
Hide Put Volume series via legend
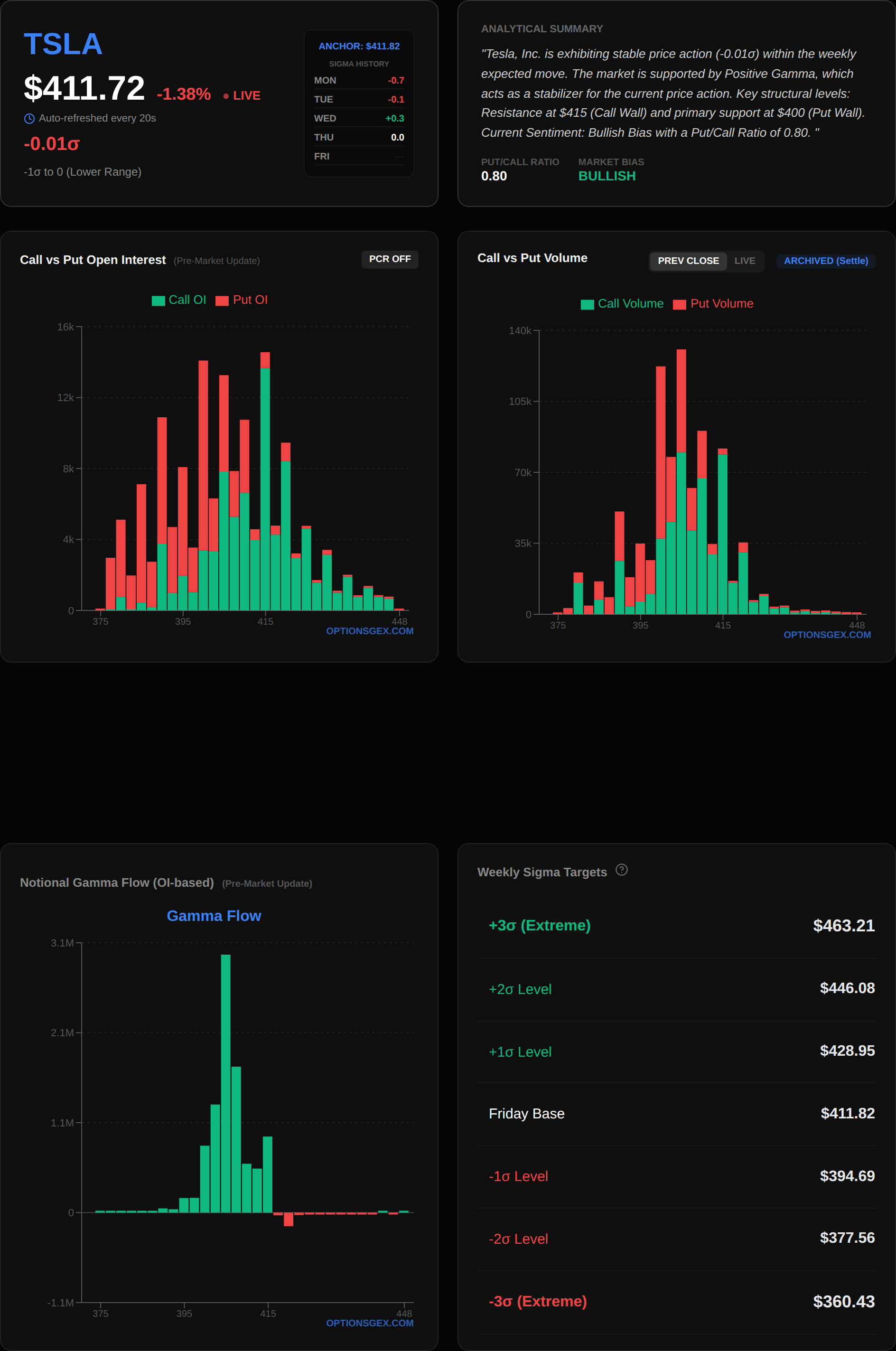tap(679, 305)
